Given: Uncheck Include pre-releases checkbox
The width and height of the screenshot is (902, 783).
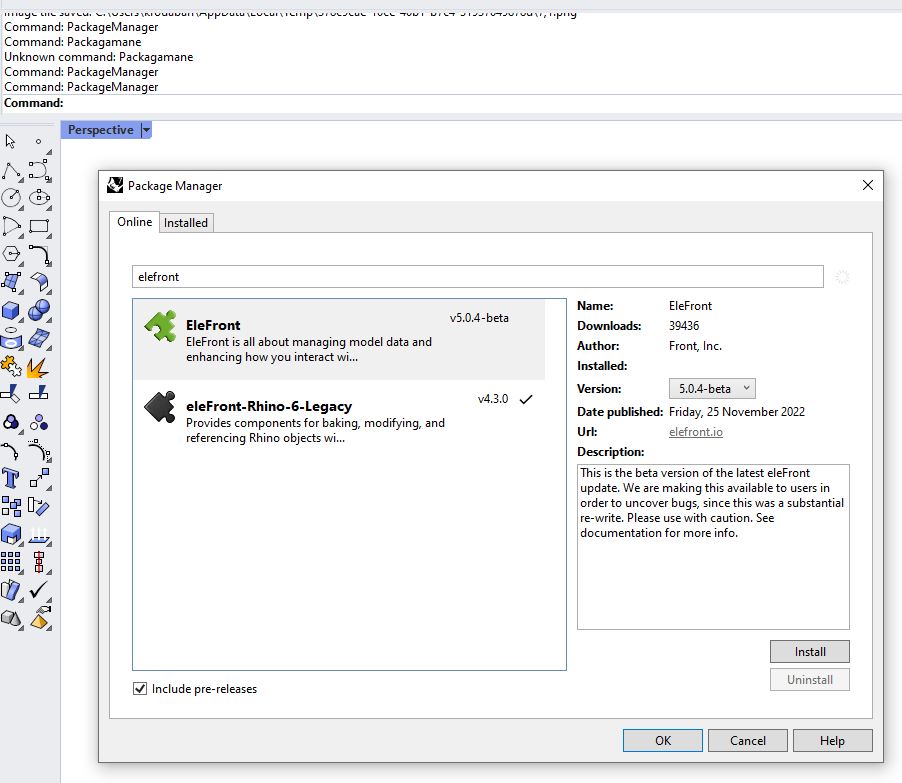Looking at the screenshot, I should 140,688.
